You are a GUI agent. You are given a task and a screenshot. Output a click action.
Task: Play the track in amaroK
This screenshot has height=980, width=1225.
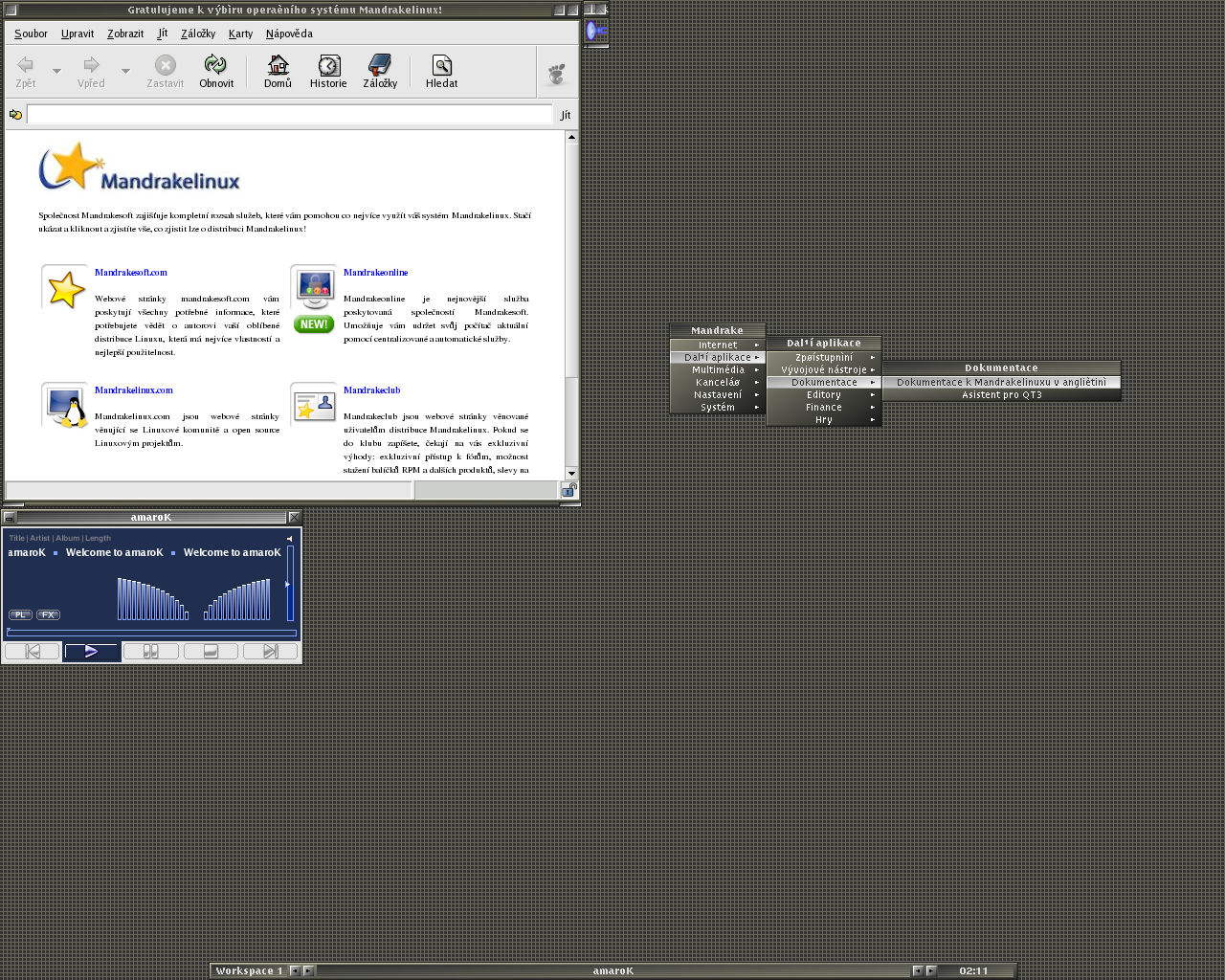click(91, 651)
